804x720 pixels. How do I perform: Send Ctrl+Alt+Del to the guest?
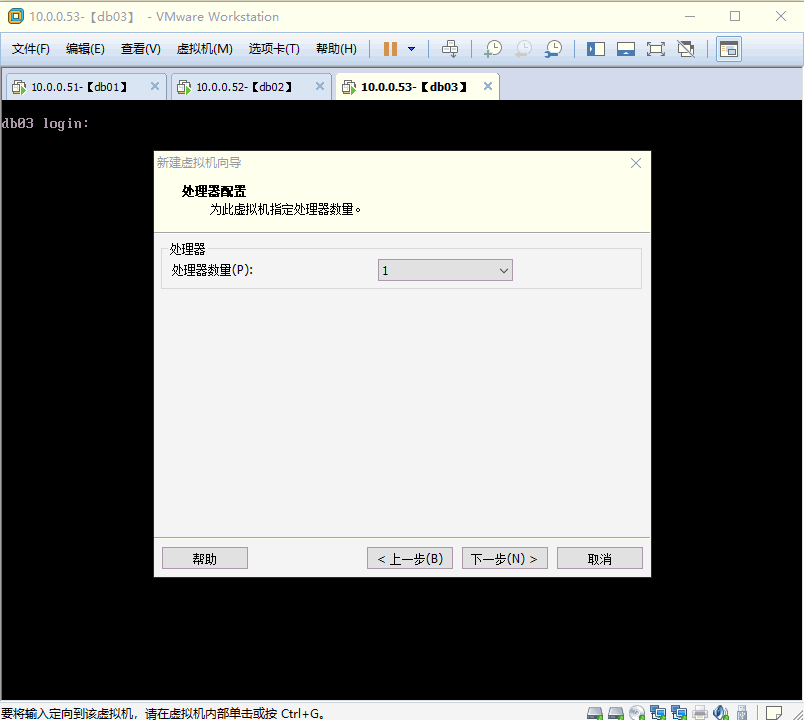450,48
